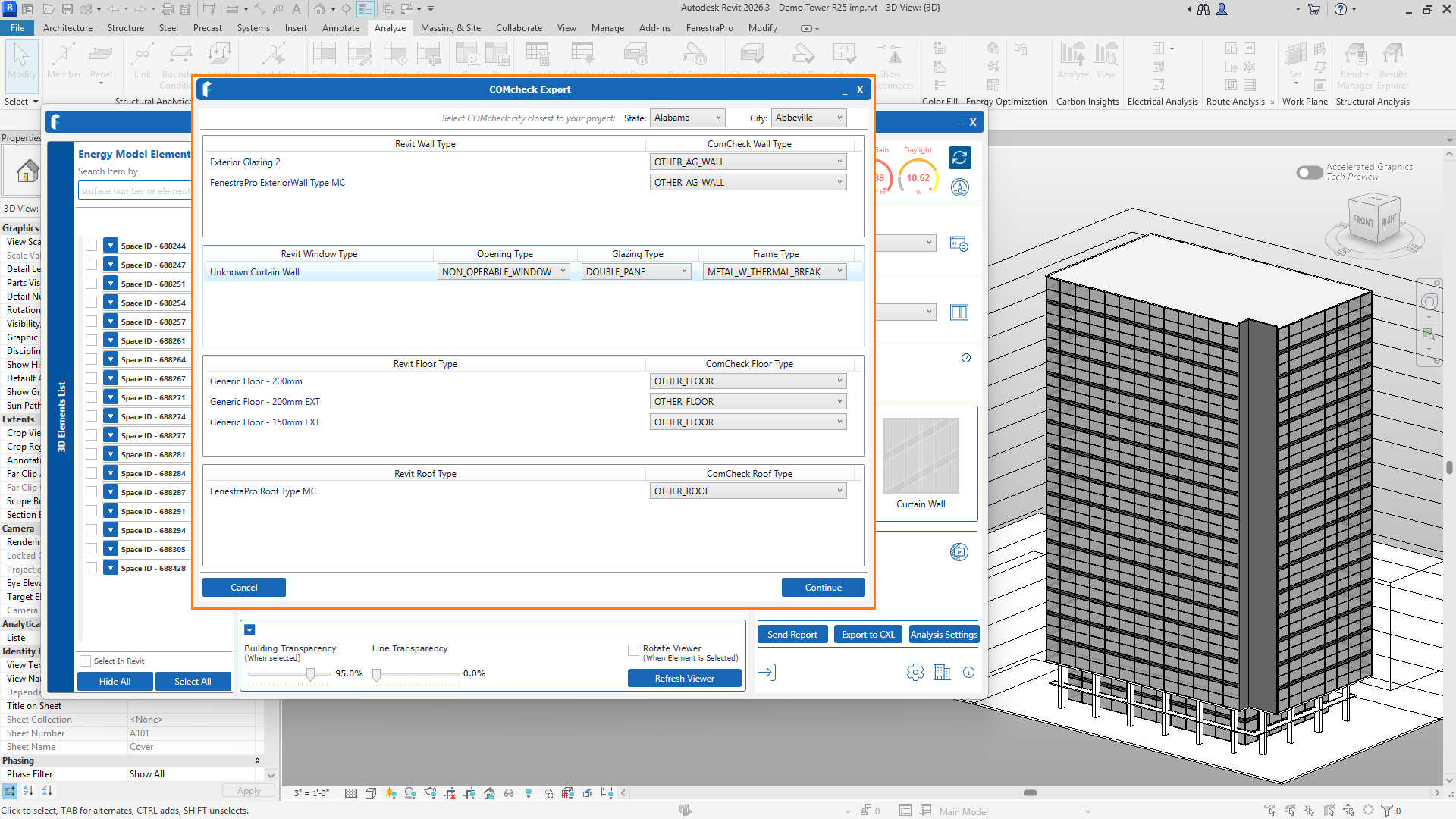
Task: Toggle Sun Path icon in view control bar
Action: coord(390,793)
